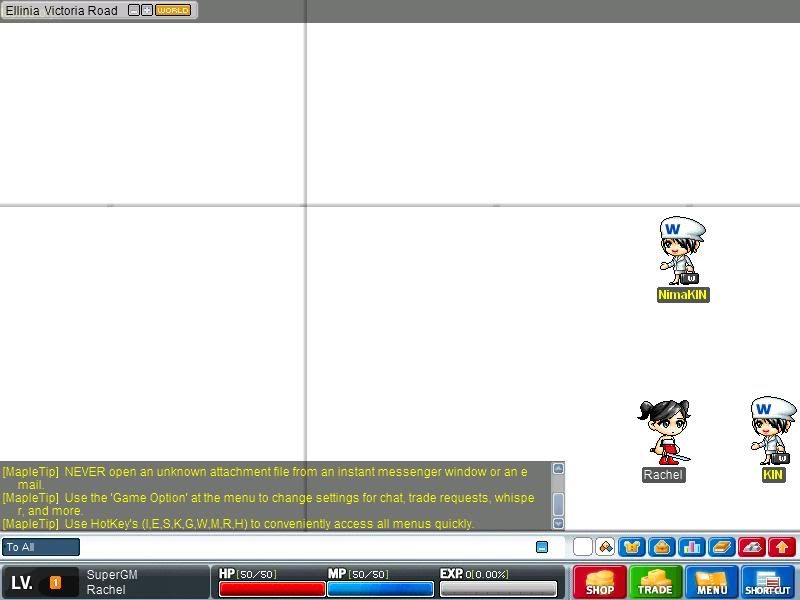The image size is (800, 600).
Task: Collapse the minimap with minus button
Action: click(x=134, y=10)
